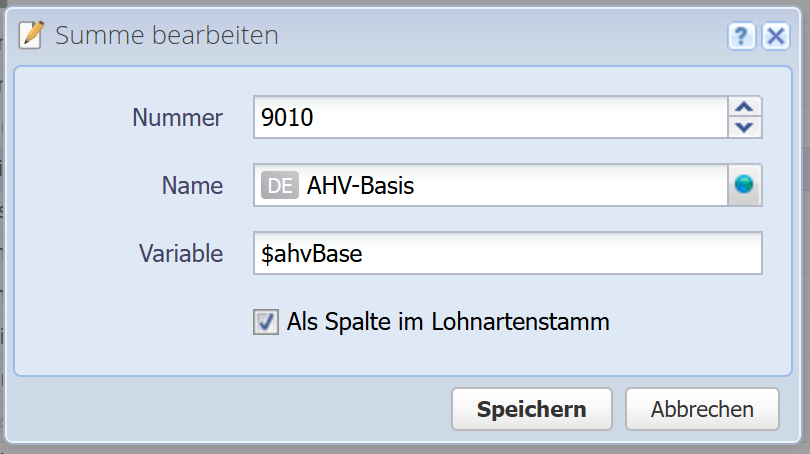The width and height of the screenshot is (810, 454).
Task: Click the pencil edit icon in title bar
Action: 32,36
